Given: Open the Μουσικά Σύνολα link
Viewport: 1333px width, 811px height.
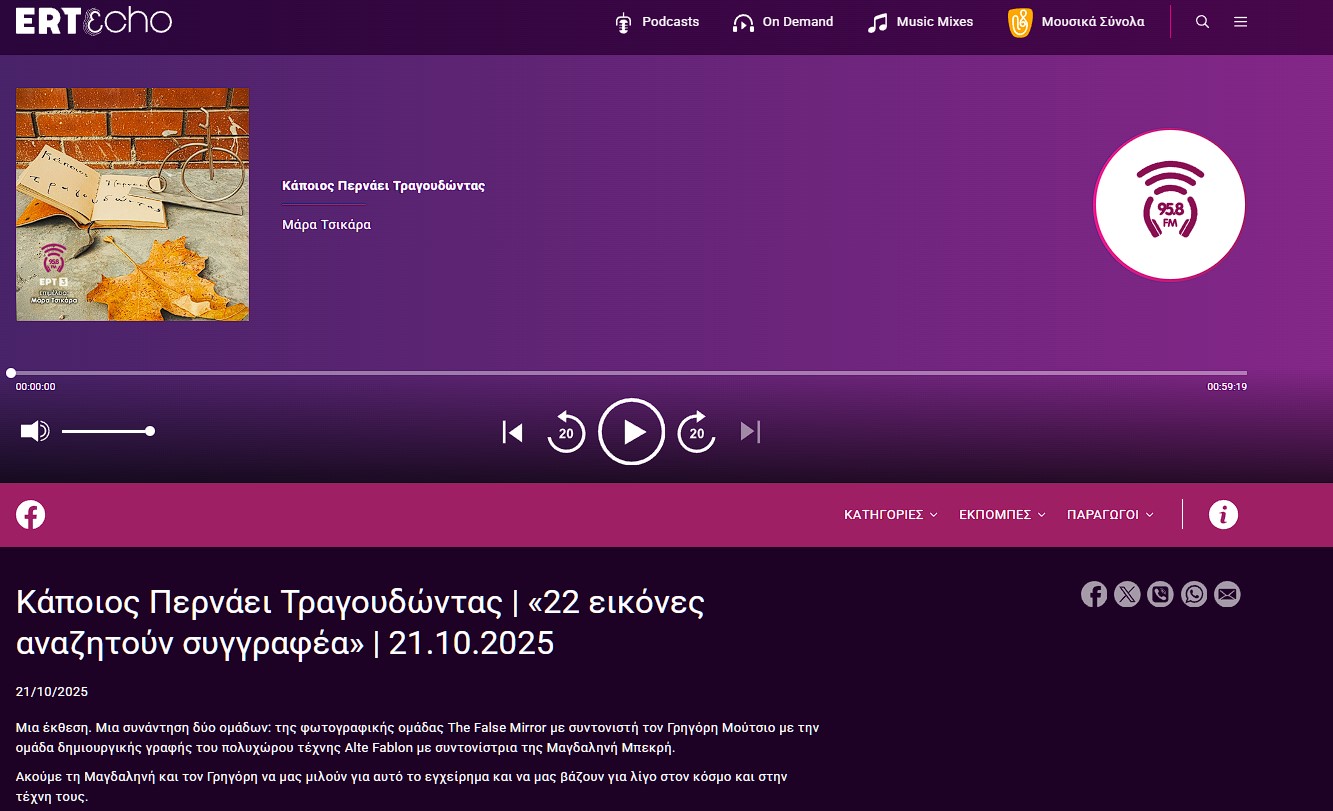Looking at the screenshot, I should click(1077, 22).
